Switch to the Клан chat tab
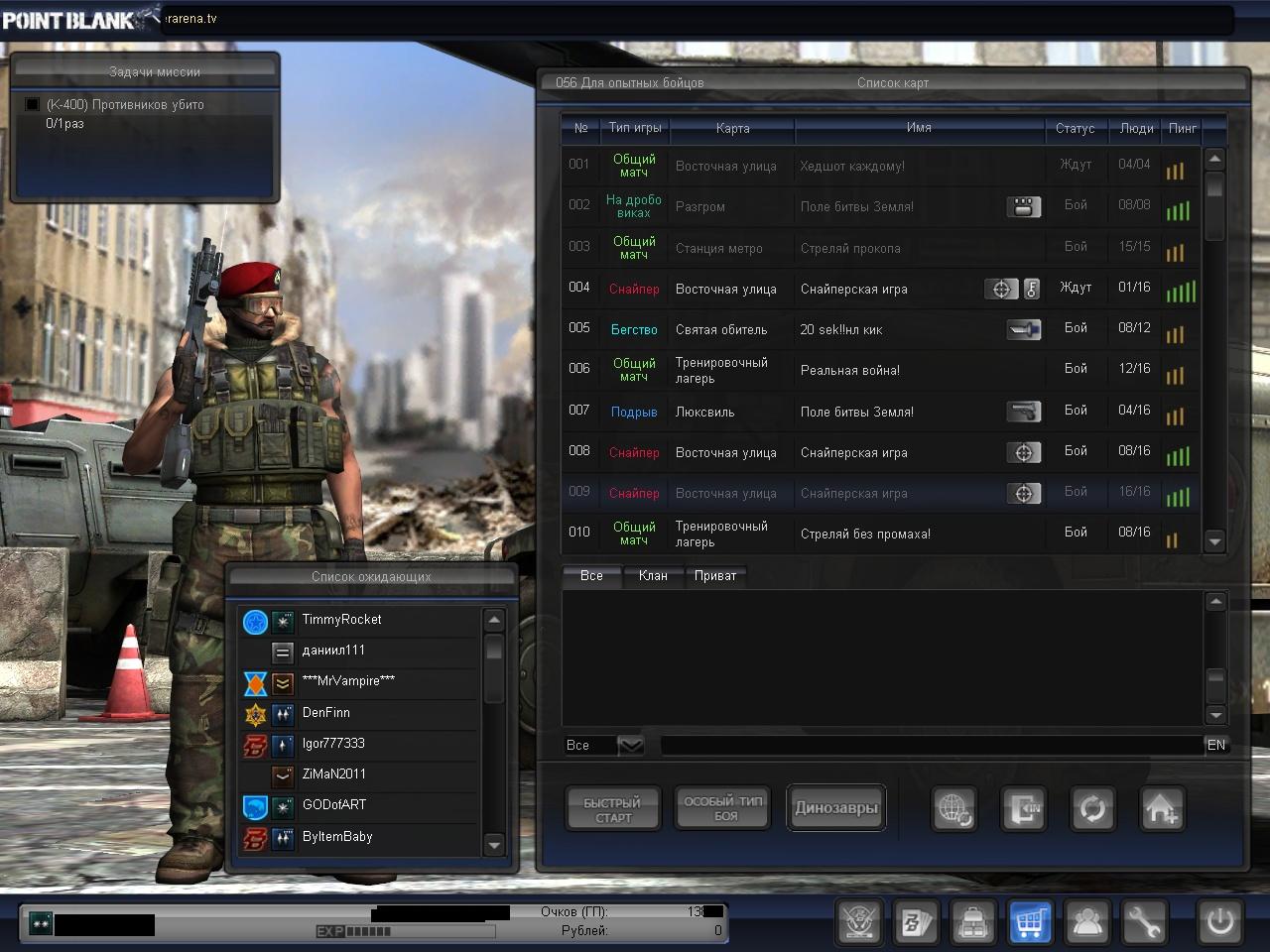1270x952 pixels. (652, 576)
